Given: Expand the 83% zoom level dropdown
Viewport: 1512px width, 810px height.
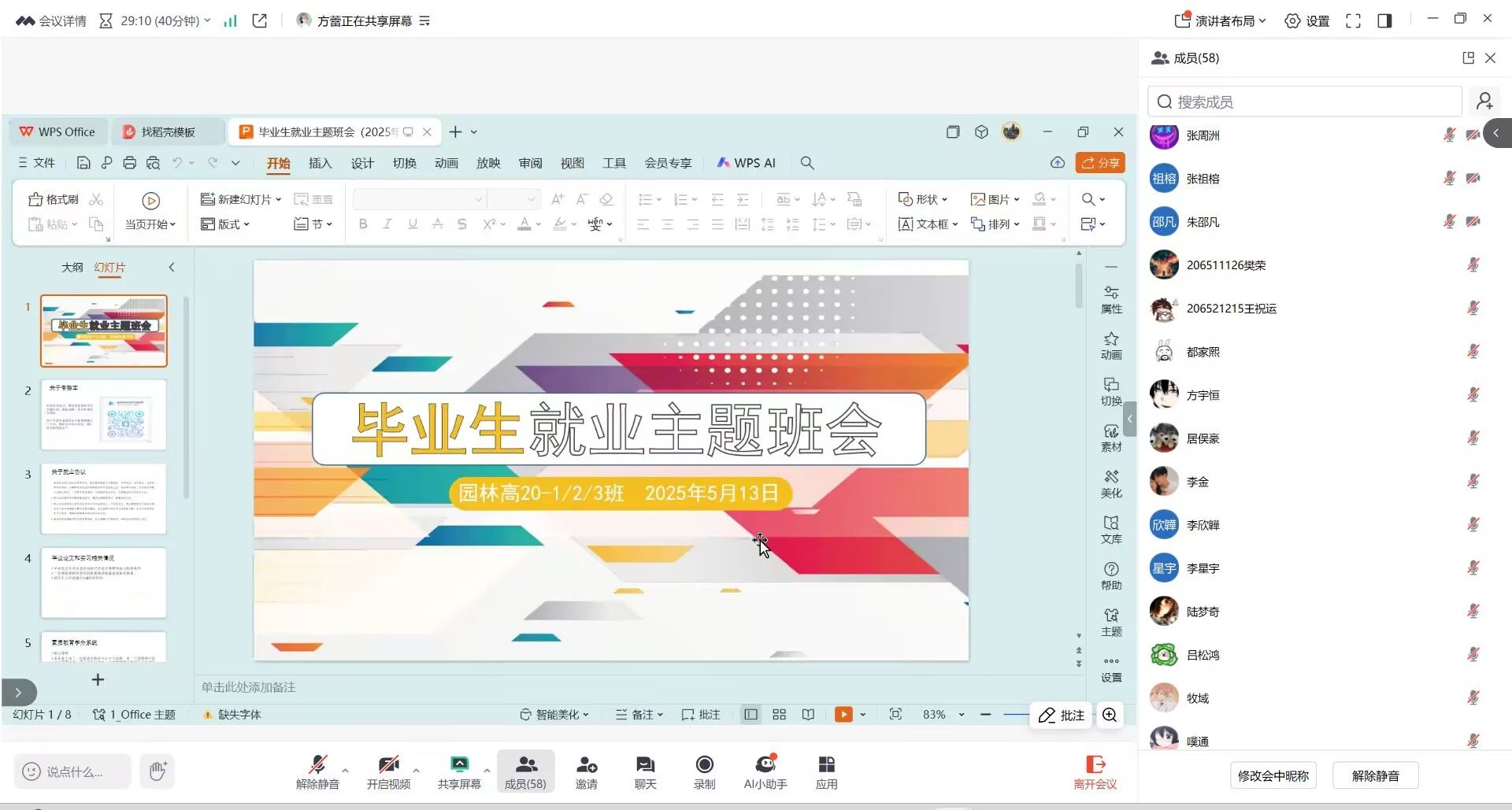Looking at the screenshot, I should [962, 715].
